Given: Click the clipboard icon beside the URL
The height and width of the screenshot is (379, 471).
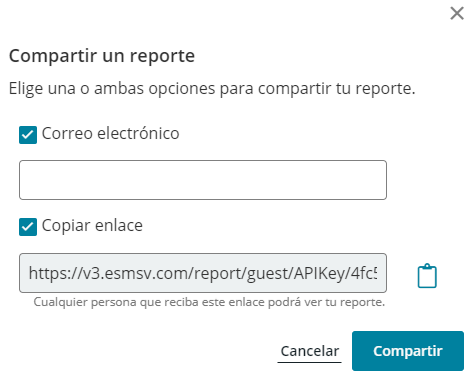Looking at the screenshot, I should click(427, 276).
